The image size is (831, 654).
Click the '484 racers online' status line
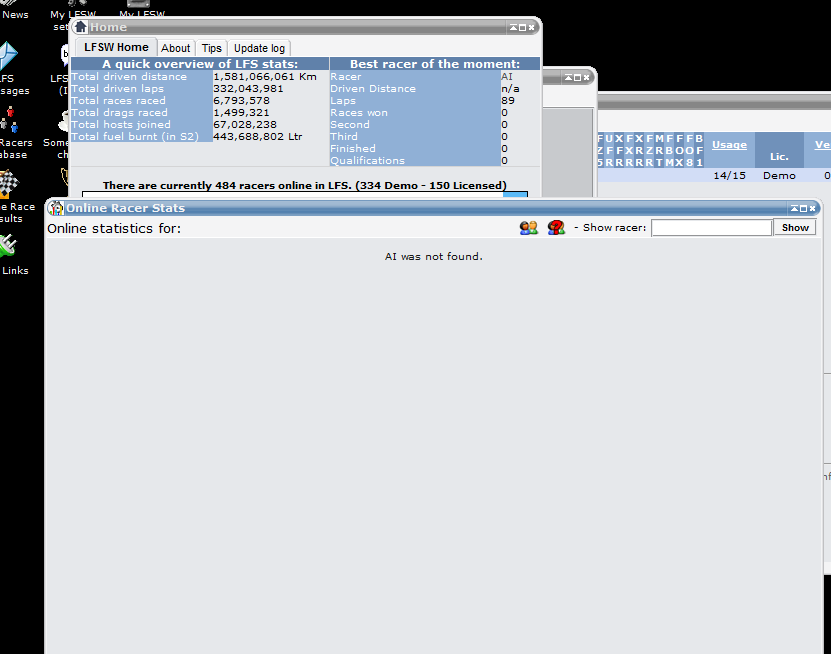(305, 185)
